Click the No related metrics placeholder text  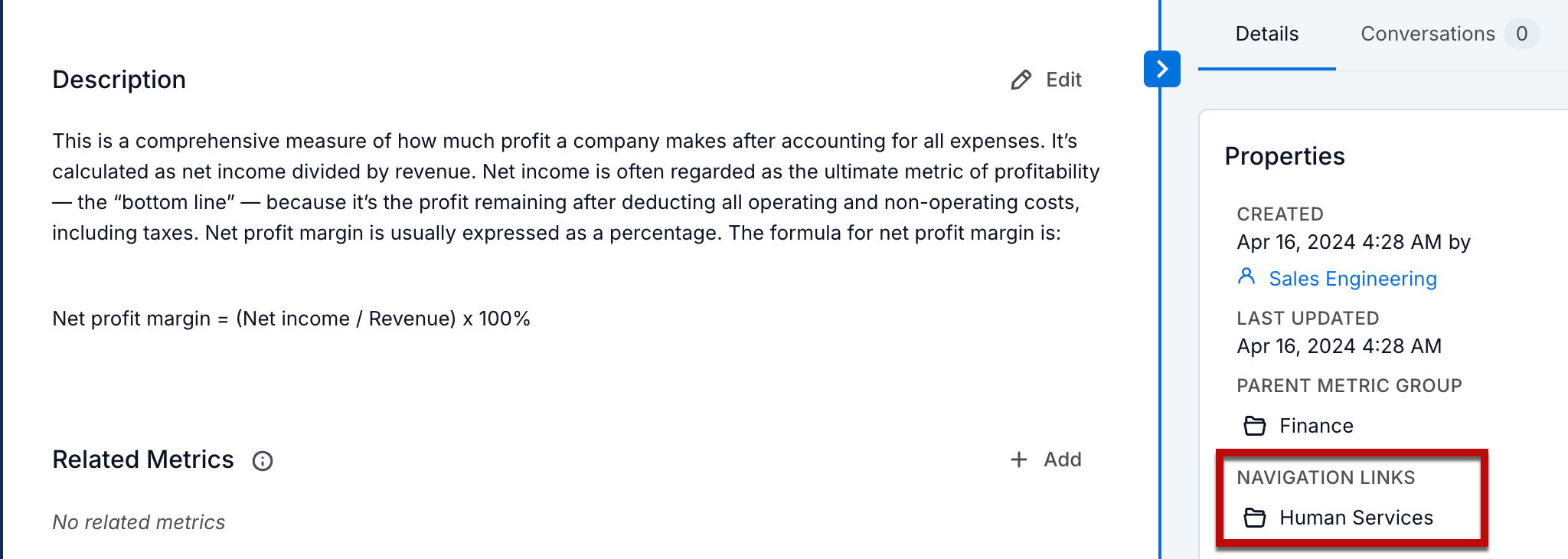pyautogui.click(x=139, y=522)
